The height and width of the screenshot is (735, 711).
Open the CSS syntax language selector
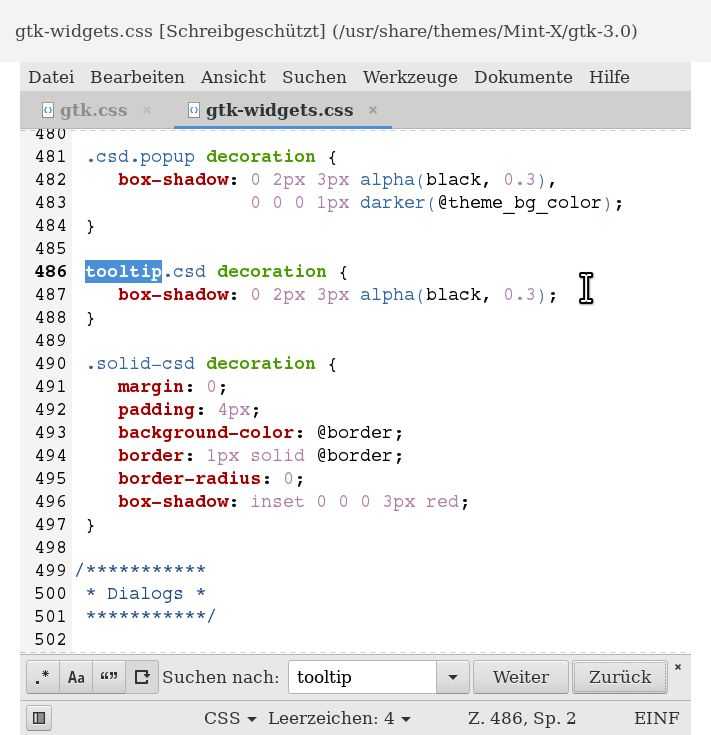pyautogui.click(x=230, y=718)
